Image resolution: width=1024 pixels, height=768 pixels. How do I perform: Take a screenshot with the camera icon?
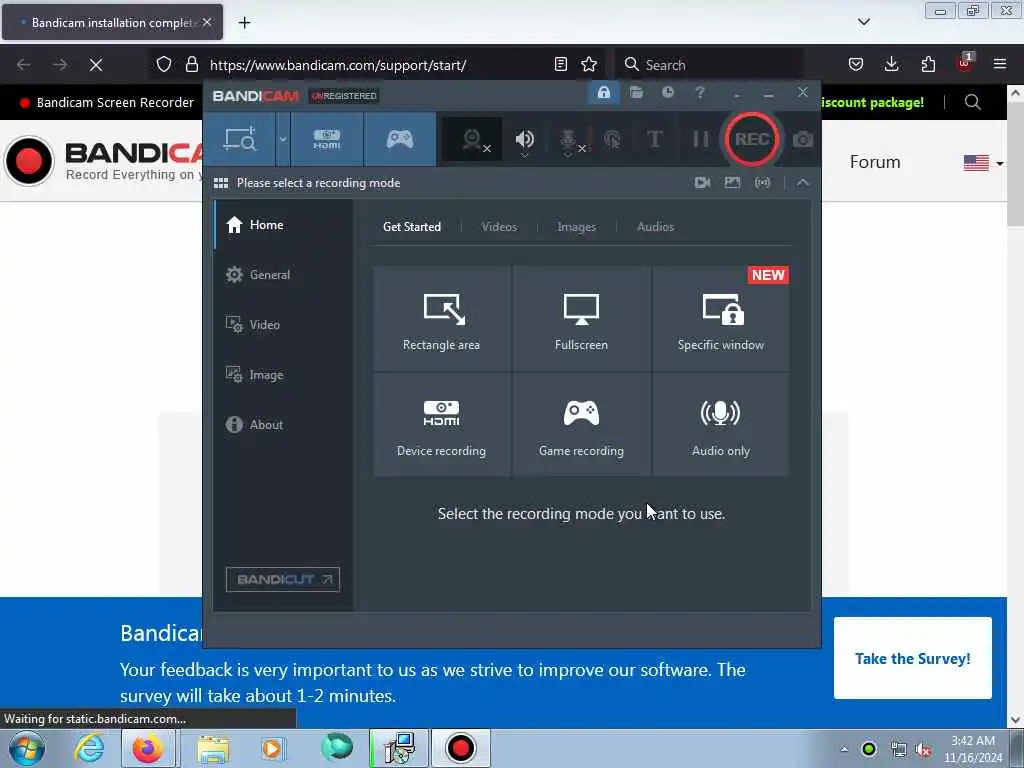tap(803, 139)
